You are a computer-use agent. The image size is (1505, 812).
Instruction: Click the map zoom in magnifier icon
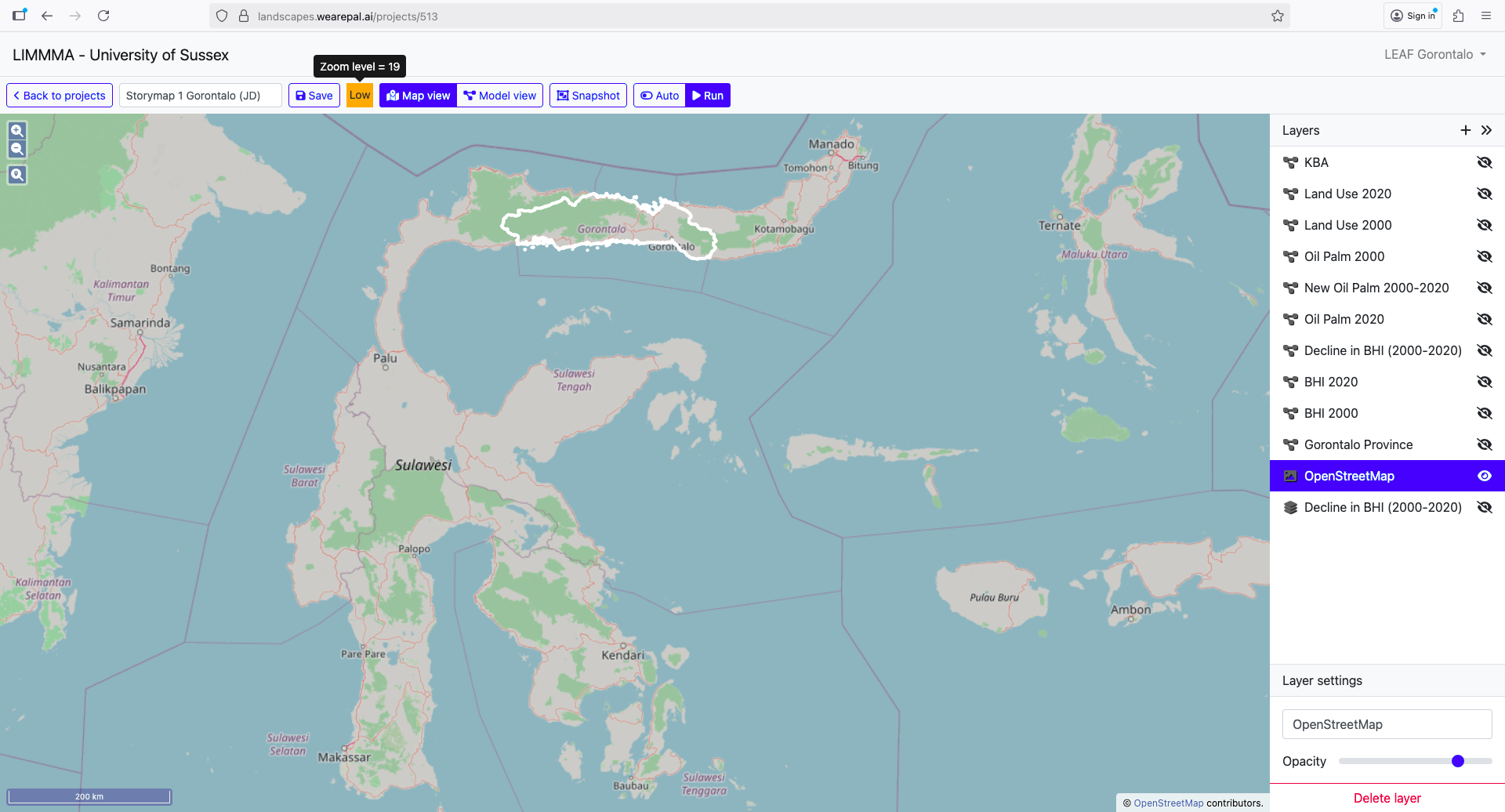coord(17,131)
